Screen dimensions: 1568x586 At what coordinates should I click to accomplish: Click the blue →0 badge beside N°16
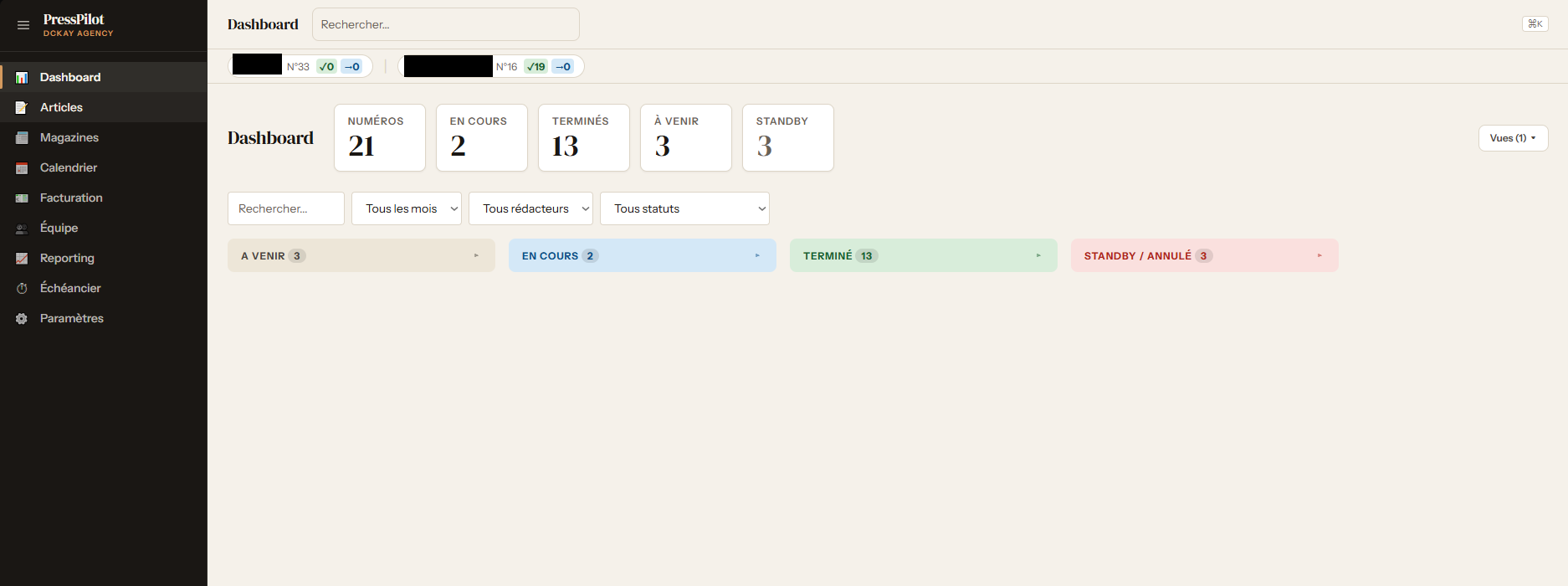(563, 67)
